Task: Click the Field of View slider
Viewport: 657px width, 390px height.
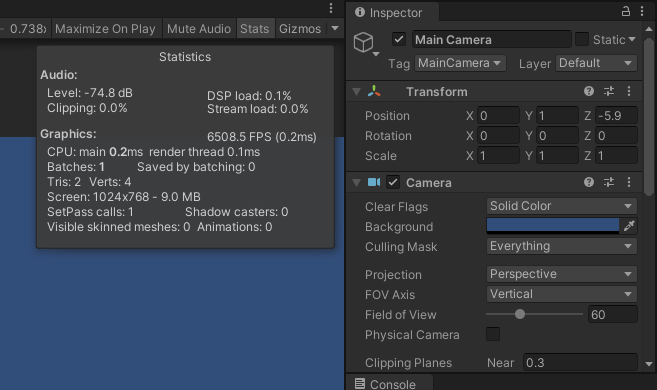Action: click(534, 314)
